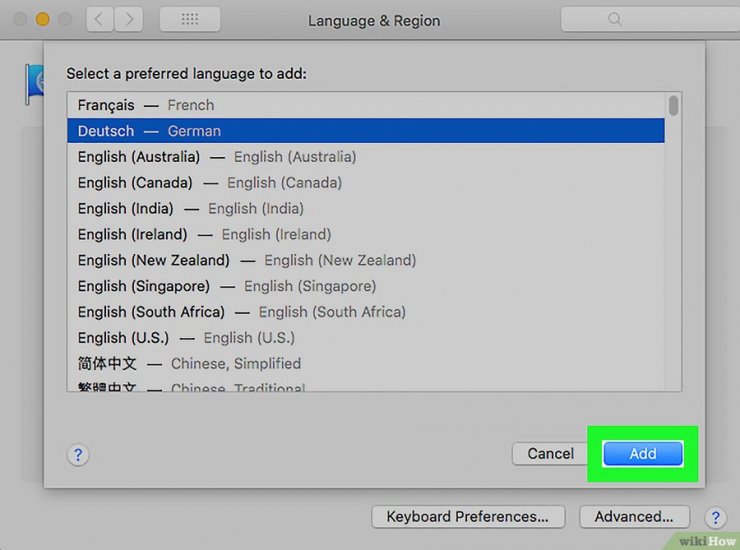This screenshot has height=550, width=740.
Task: Open Keyboard Preferences...
Action: [468, 517]
